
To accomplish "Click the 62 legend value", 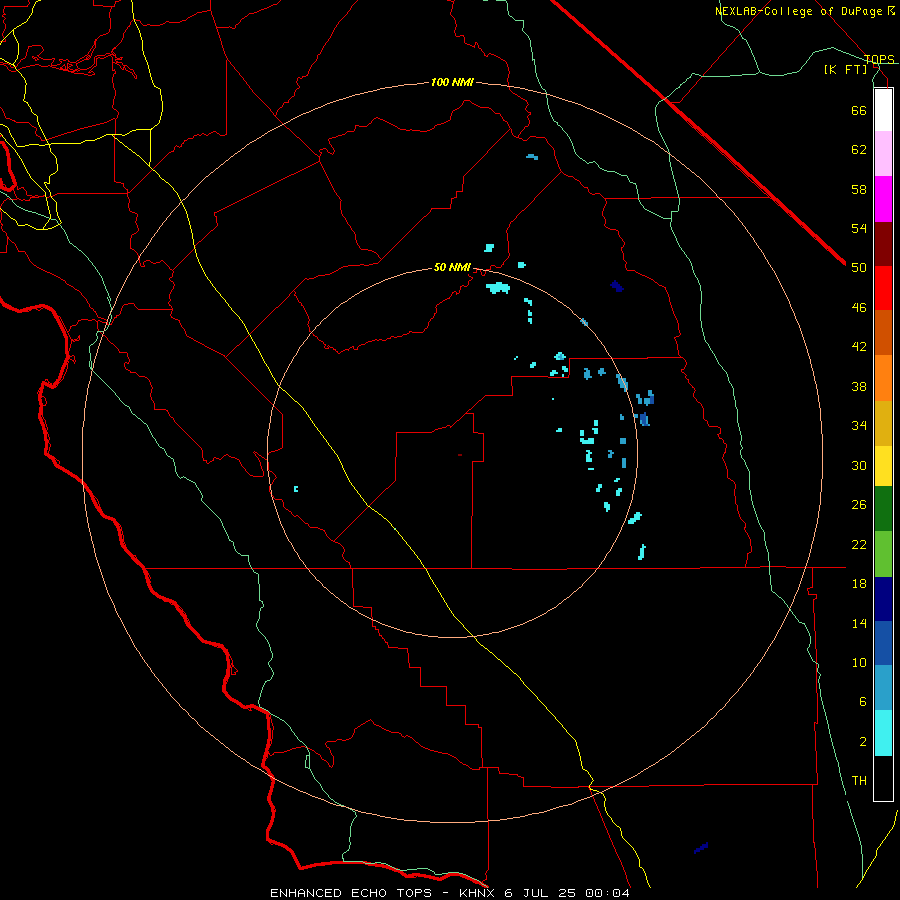I will click(859, 150).
